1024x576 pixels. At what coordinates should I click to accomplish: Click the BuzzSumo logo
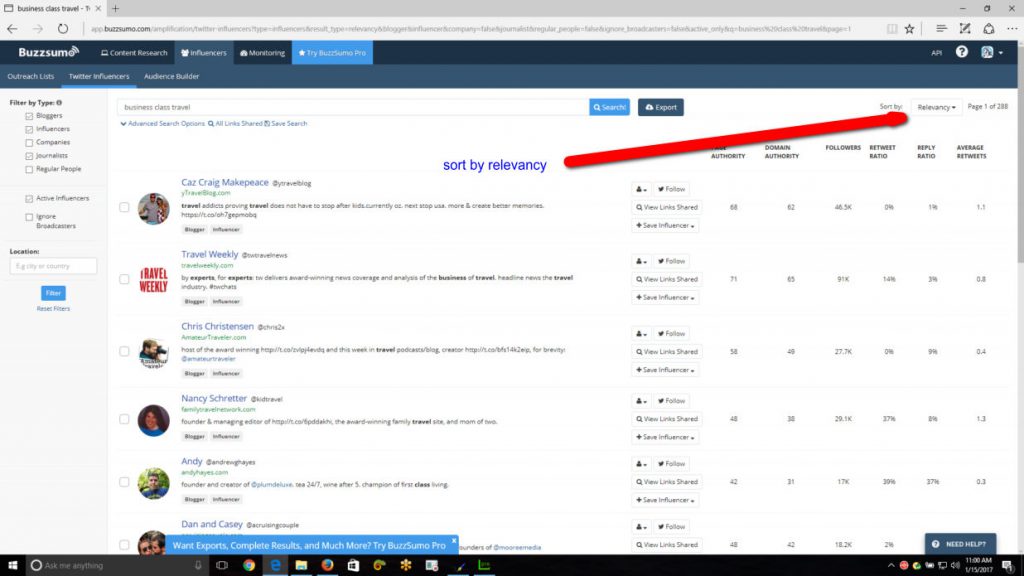pos(48,52)
